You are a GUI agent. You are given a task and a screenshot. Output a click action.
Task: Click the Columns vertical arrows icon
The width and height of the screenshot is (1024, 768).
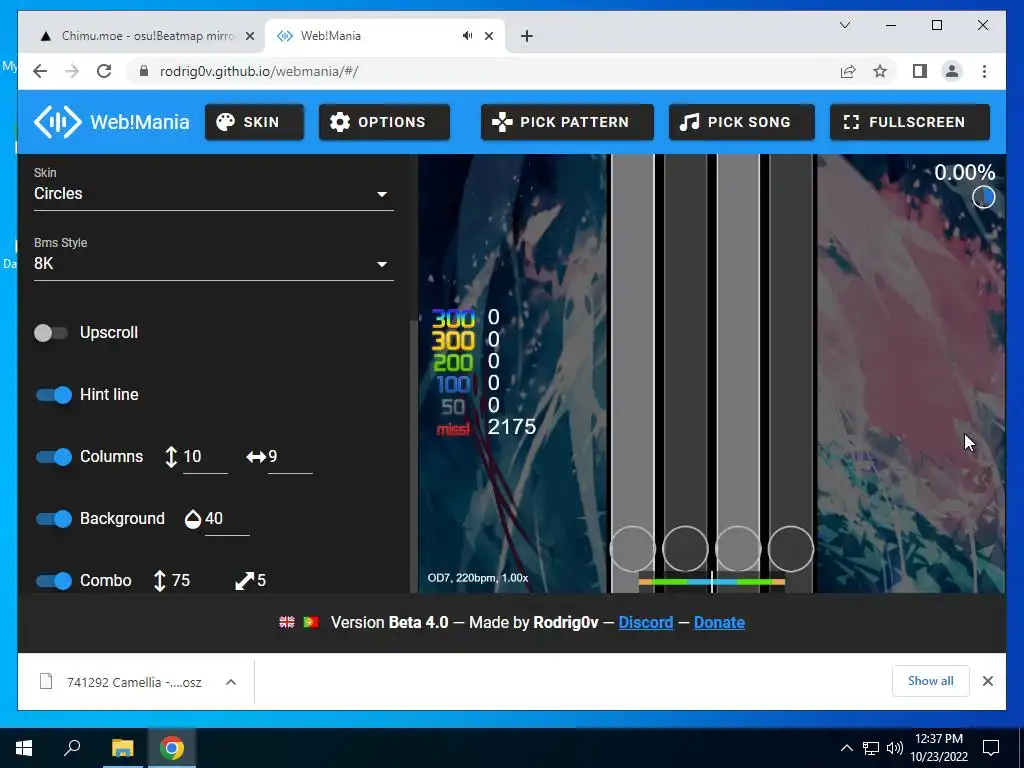[171, 456]
